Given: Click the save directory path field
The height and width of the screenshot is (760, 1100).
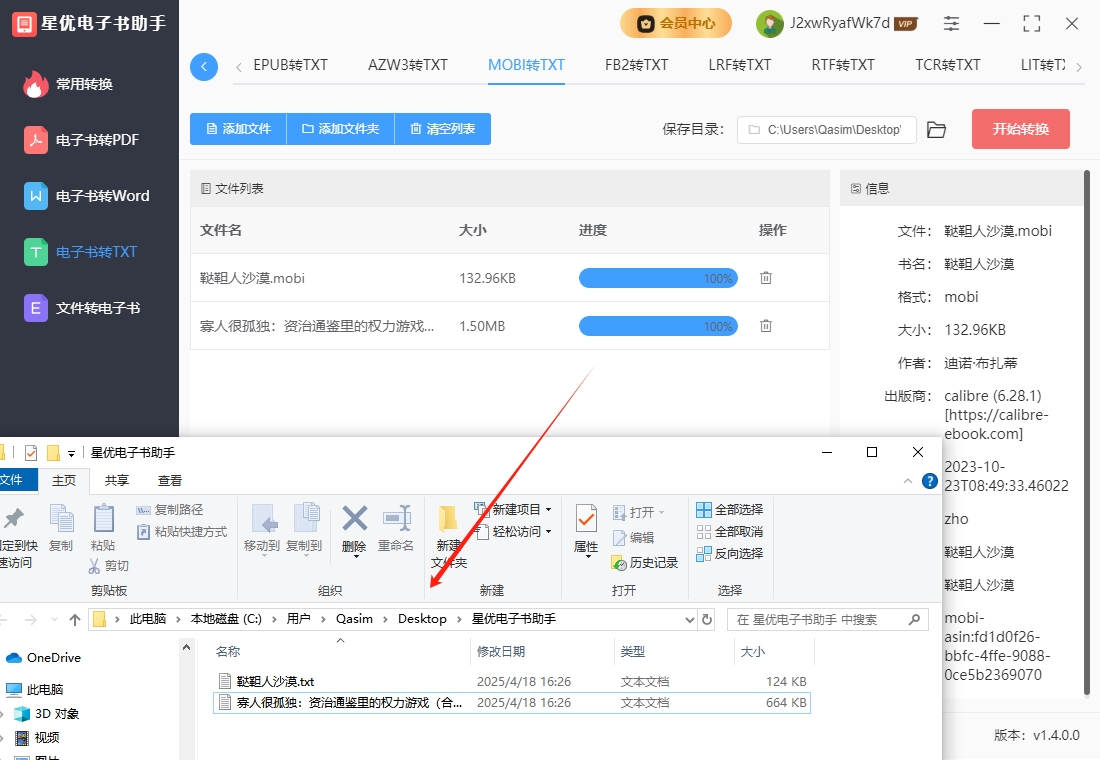Looking at the screenshot, I should click(x=826, y=130).
